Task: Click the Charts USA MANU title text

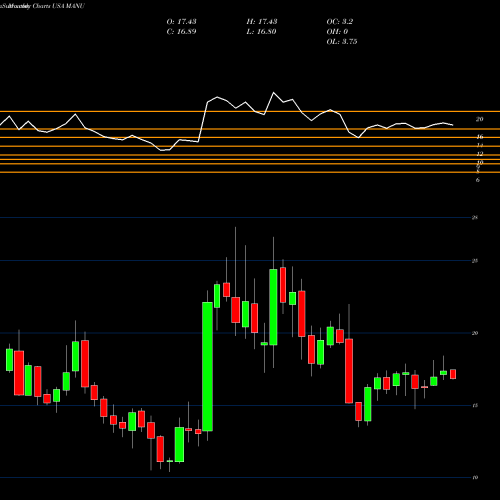Action: (58, 6)
